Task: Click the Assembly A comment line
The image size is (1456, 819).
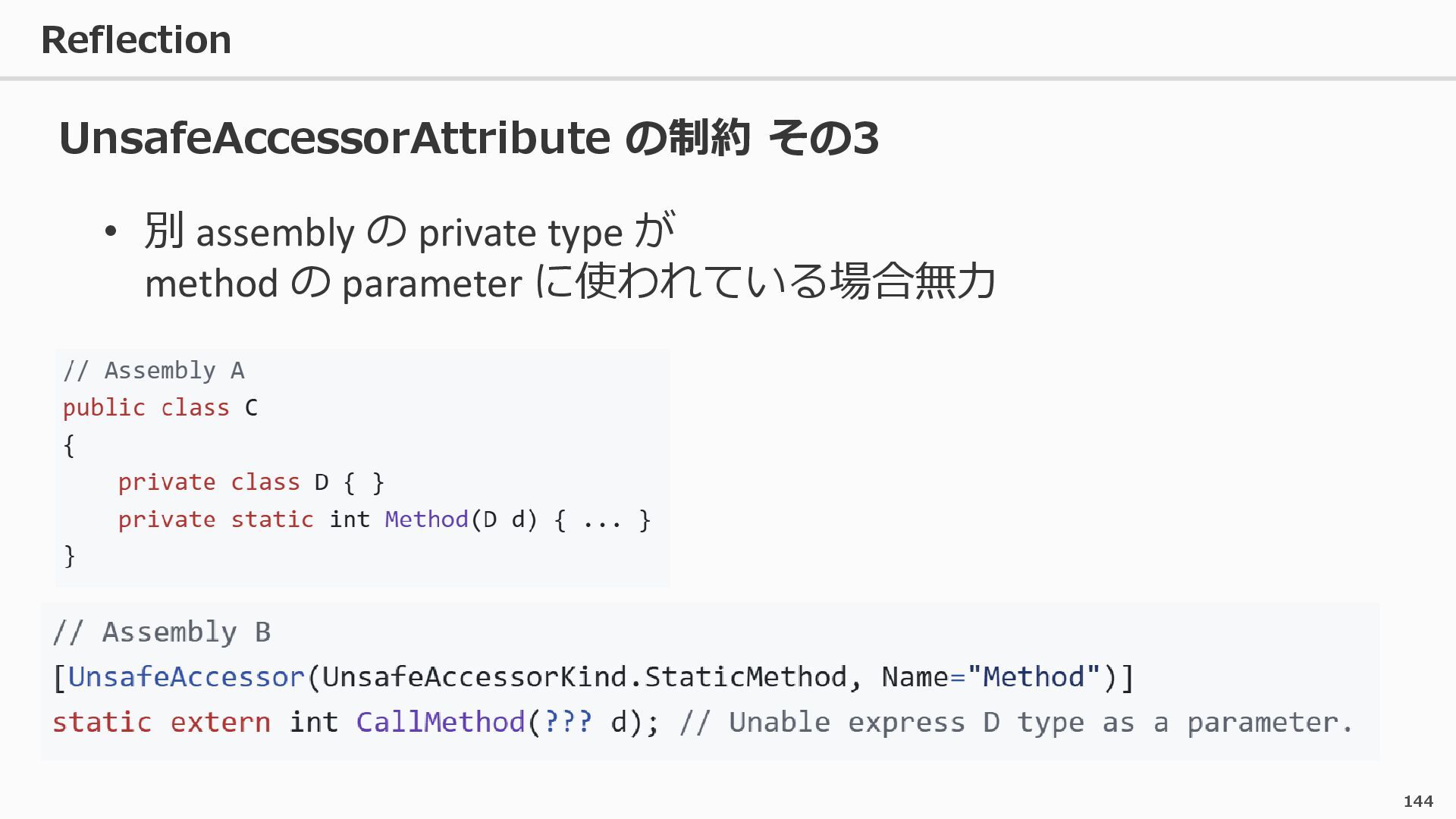Action: point(153,370)
